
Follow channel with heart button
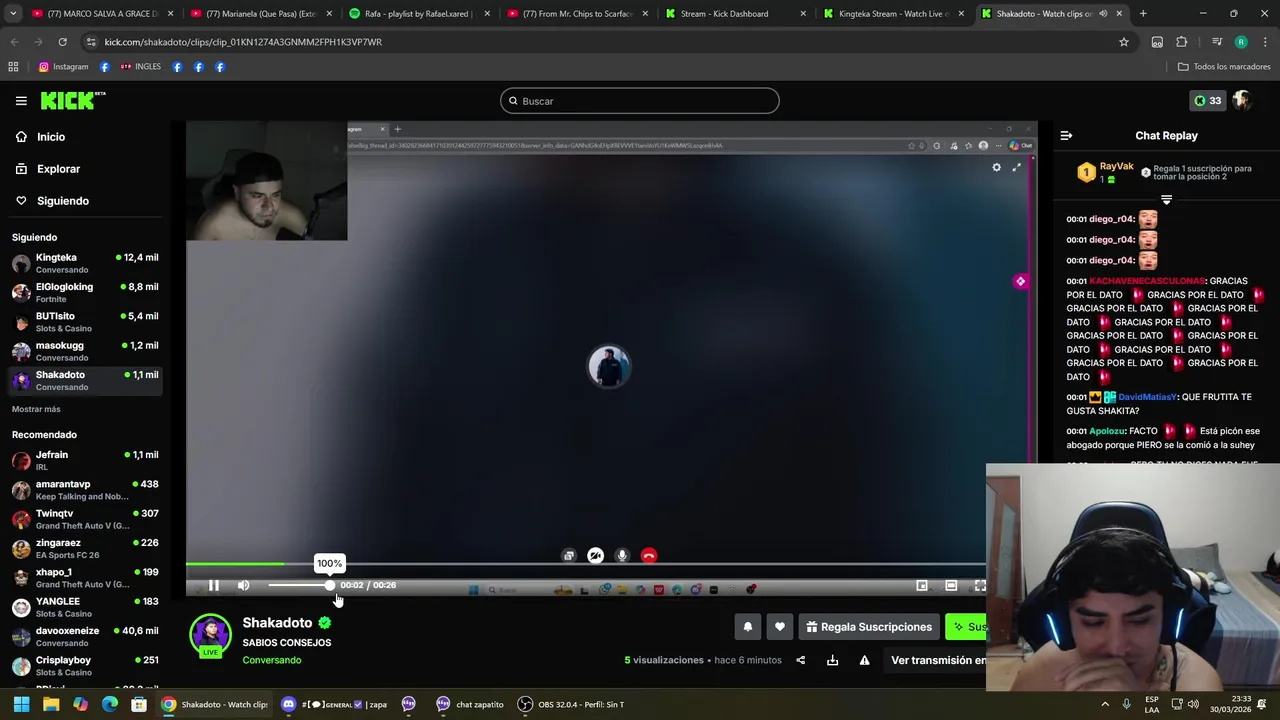click(780, 627)
